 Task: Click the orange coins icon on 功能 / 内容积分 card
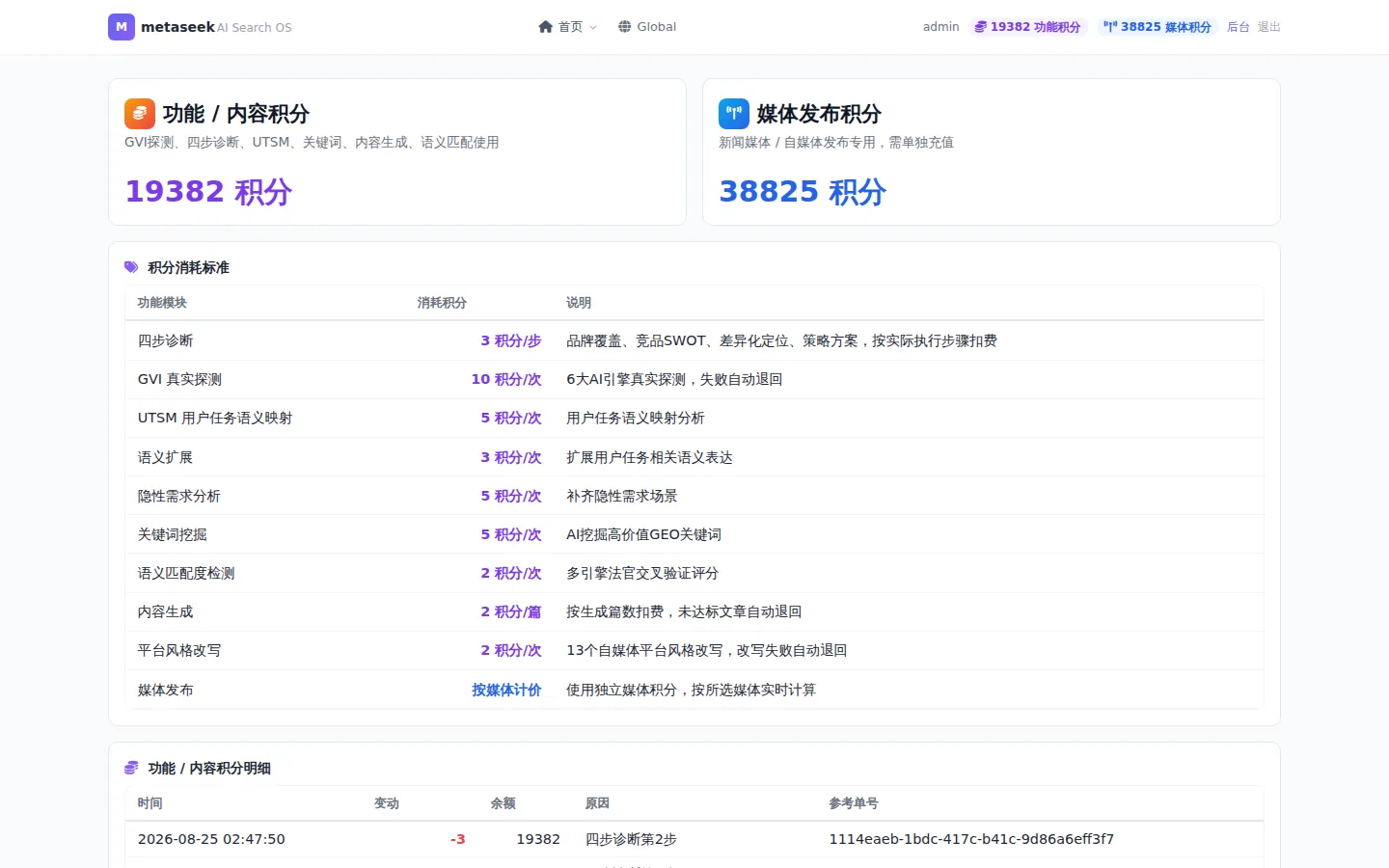click(140, 114)
